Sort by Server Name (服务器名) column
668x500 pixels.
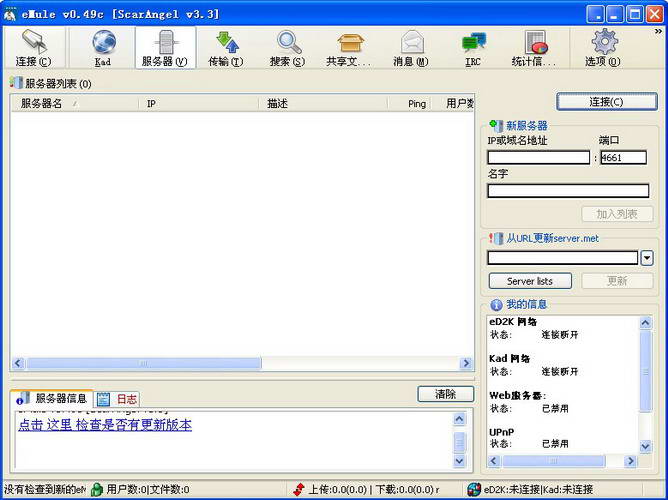(75, 103)
